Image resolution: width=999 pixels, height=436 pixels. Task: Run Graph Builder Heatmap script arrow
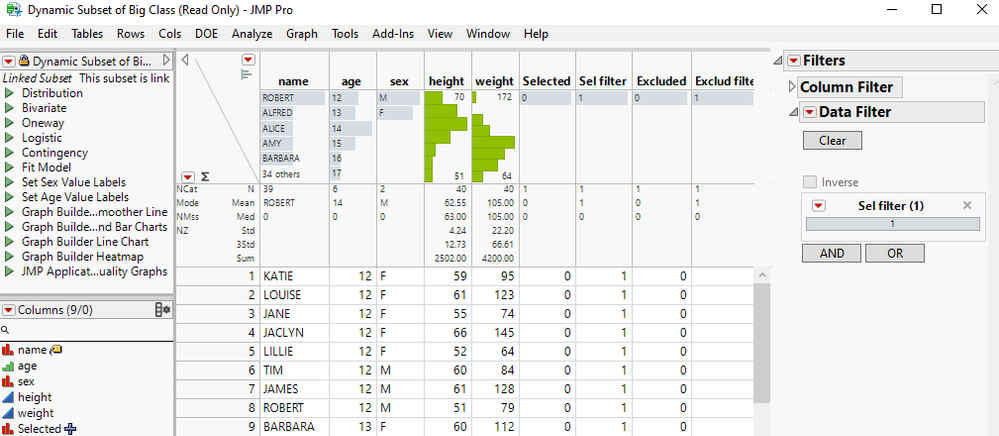(x=10, y=256)
